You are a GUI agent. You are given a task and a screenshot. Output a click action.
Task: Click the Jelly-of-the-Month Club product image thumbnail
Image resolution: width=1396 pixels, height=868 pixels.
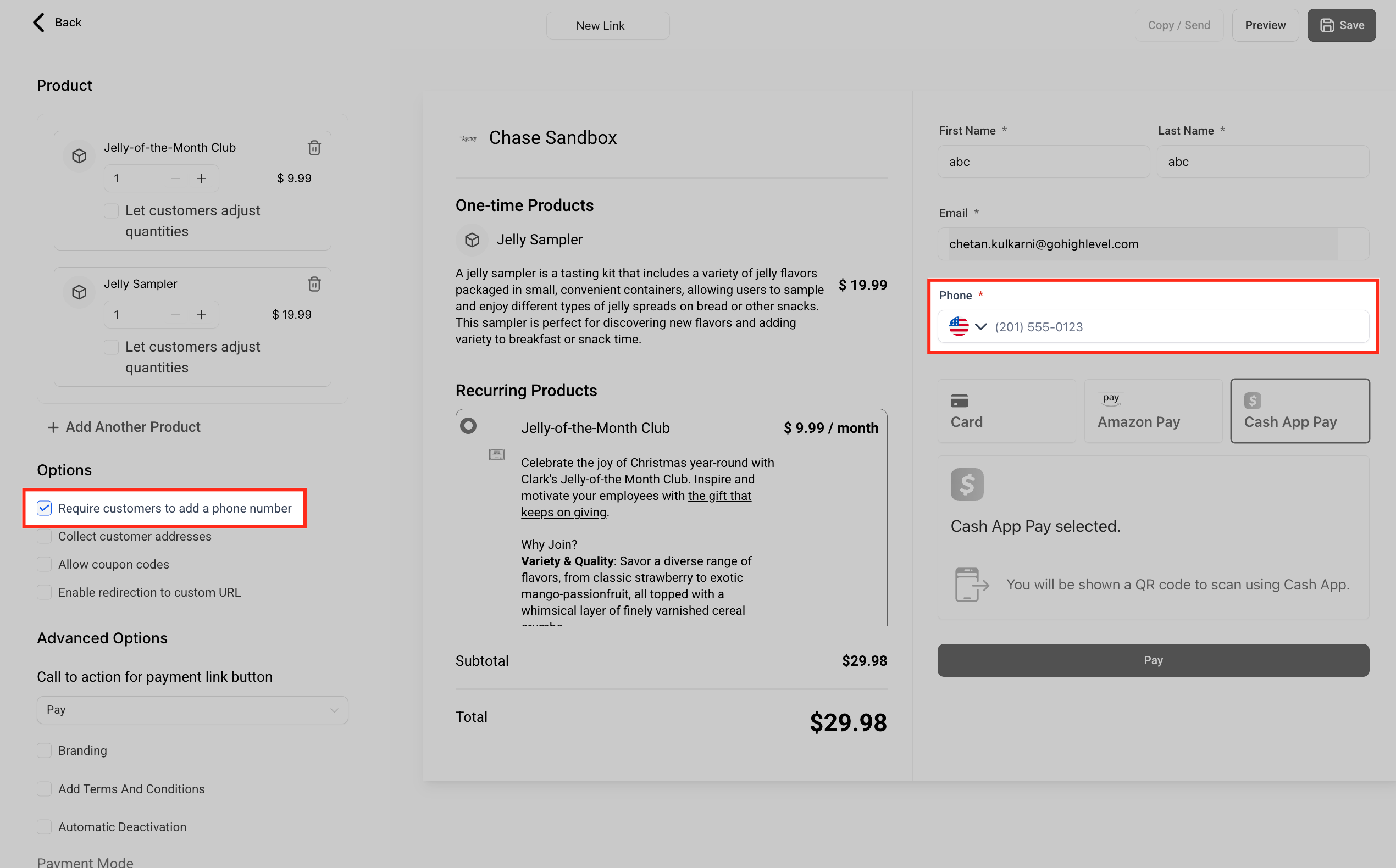coord(496,454)
